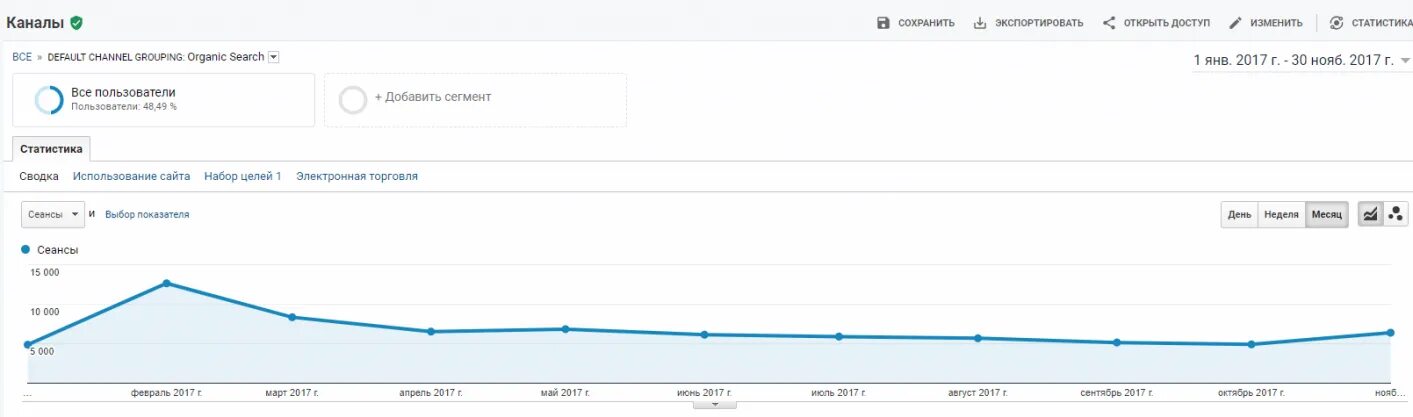Click the statistics insights icon

pos(1336,23)
